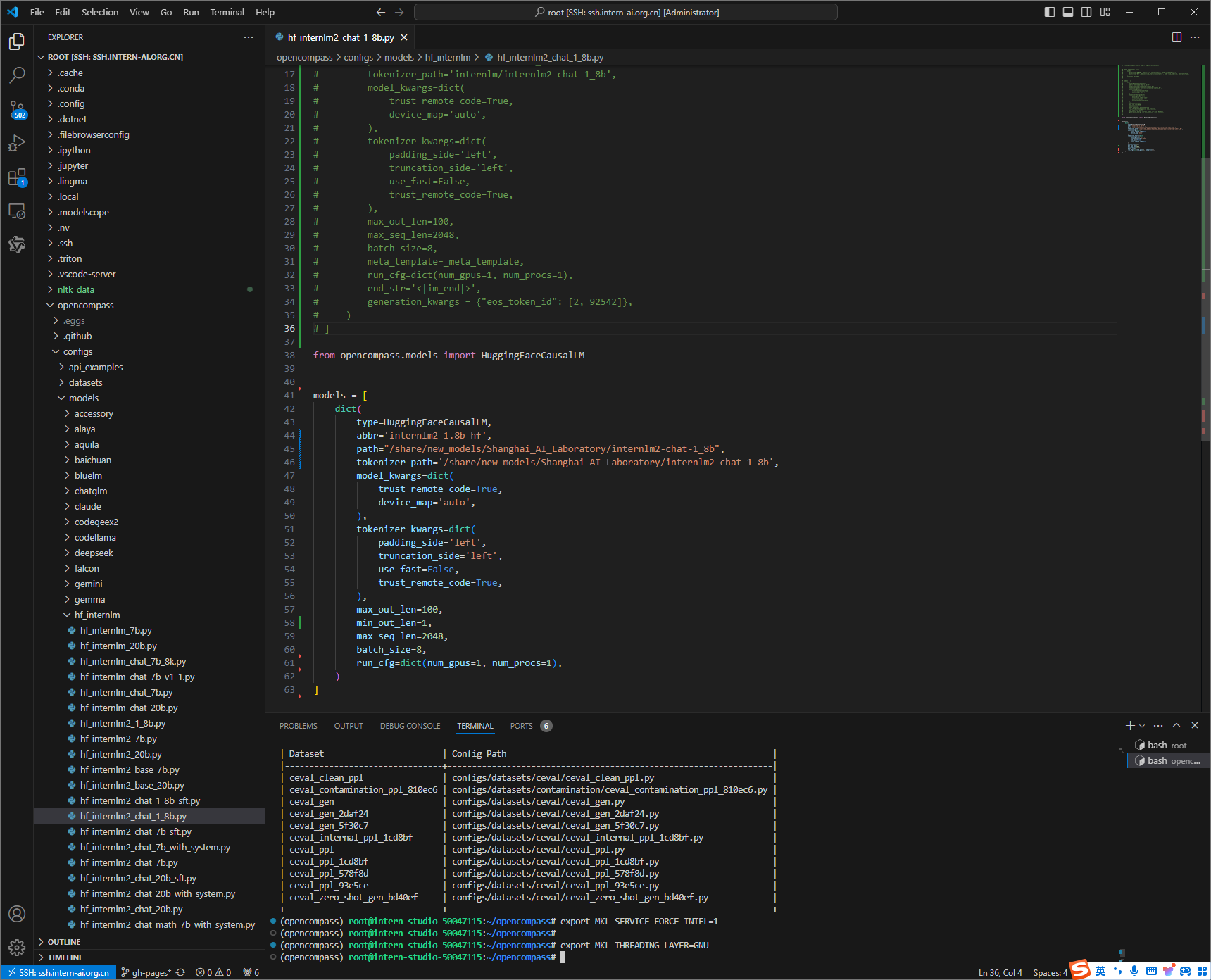Open hf_internlm_7b.py file
This screenshot has height=980, width=1211.
click(116, 630)
